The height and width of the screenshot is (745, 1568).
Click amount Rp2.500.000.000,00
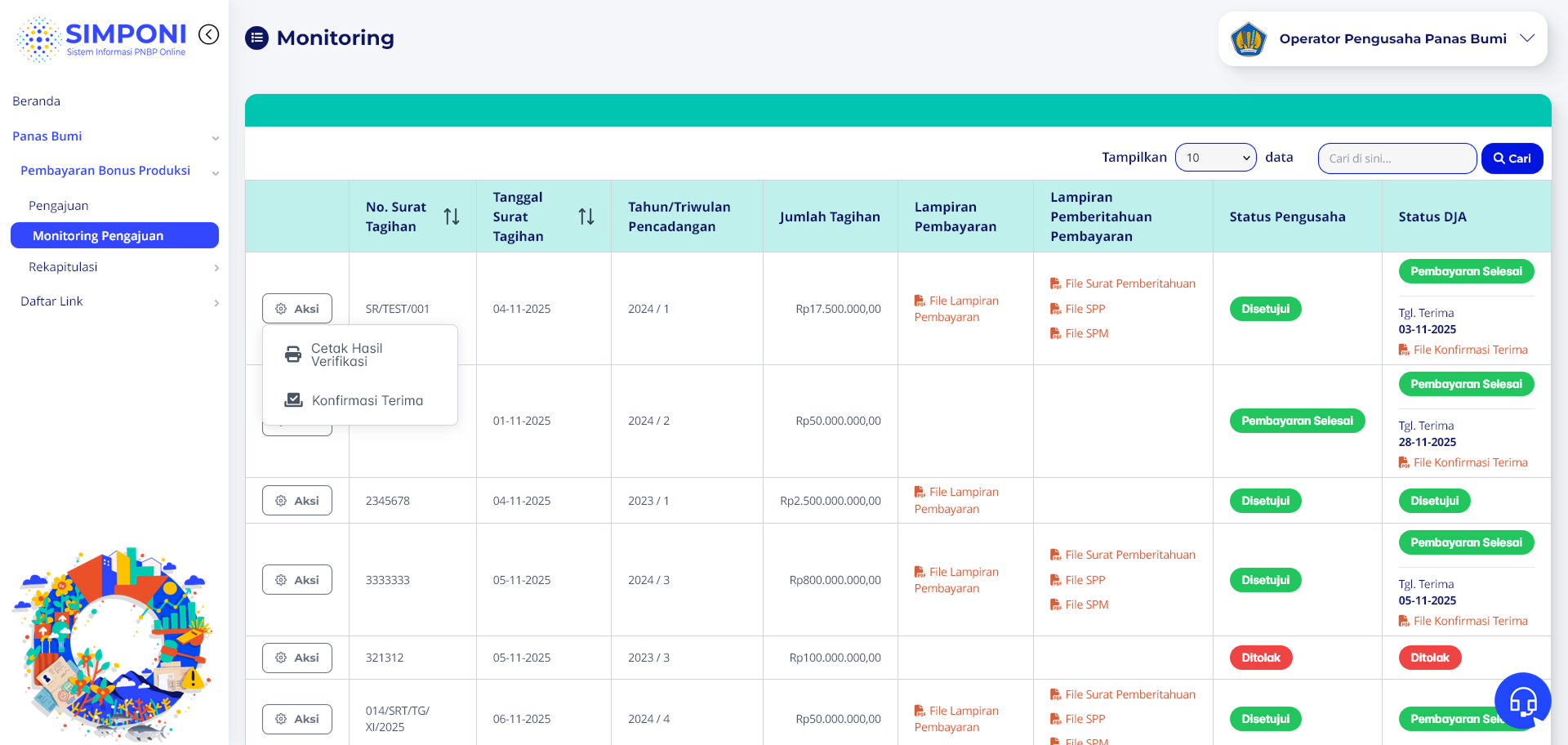tap(830, 501)
